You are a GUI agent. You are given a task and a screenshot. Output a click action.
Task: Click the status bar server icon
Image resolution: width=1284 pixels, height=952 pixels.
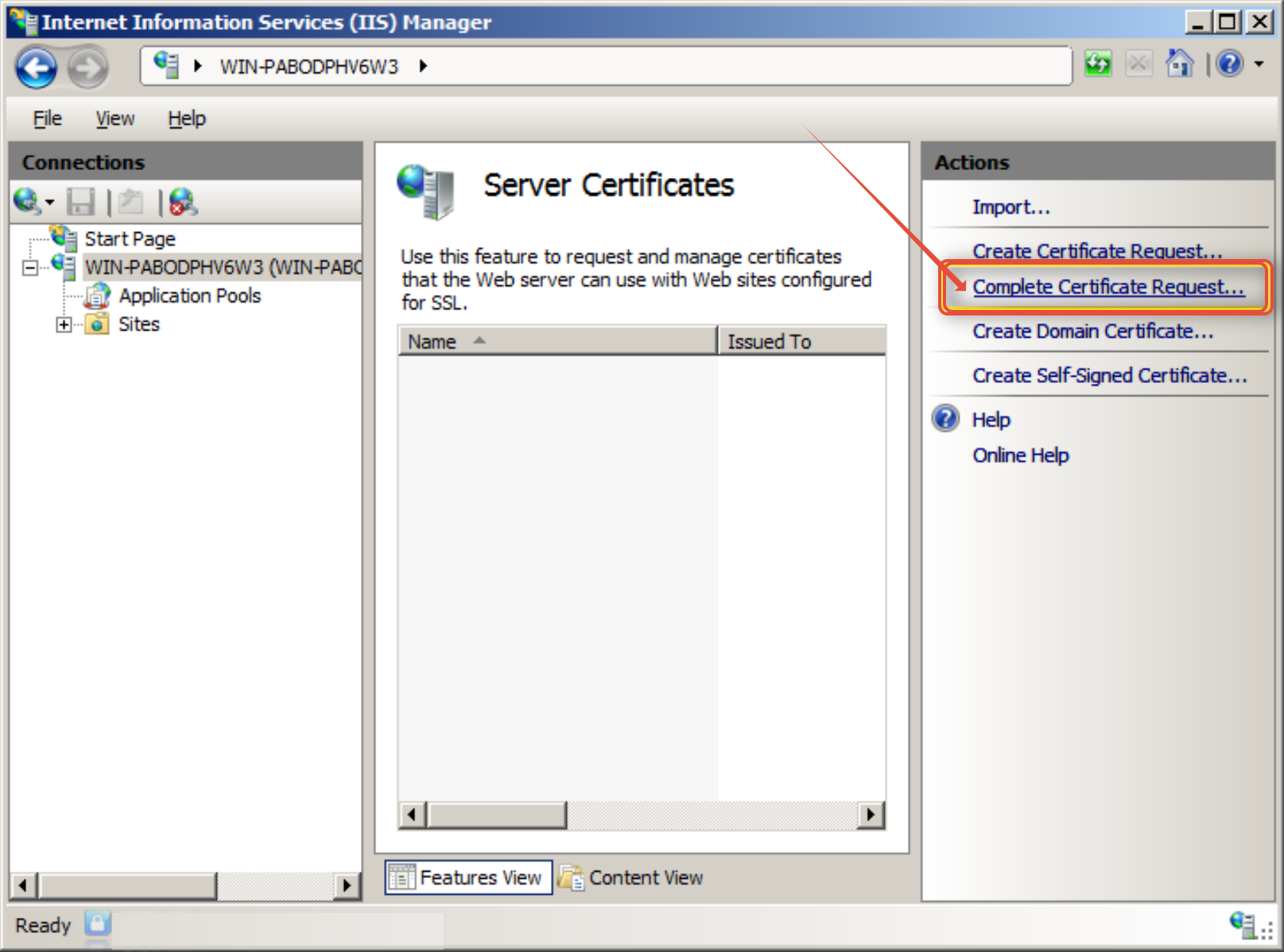point(1242,923)
